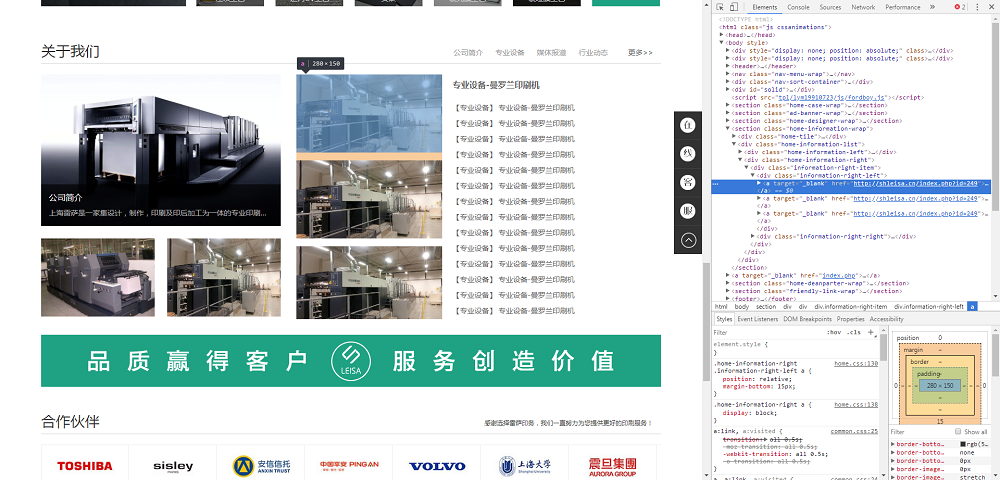This screenshot has height=480, width=1000.
Task: Click the 客 circle in the floating sidebar
Action: 688,182
